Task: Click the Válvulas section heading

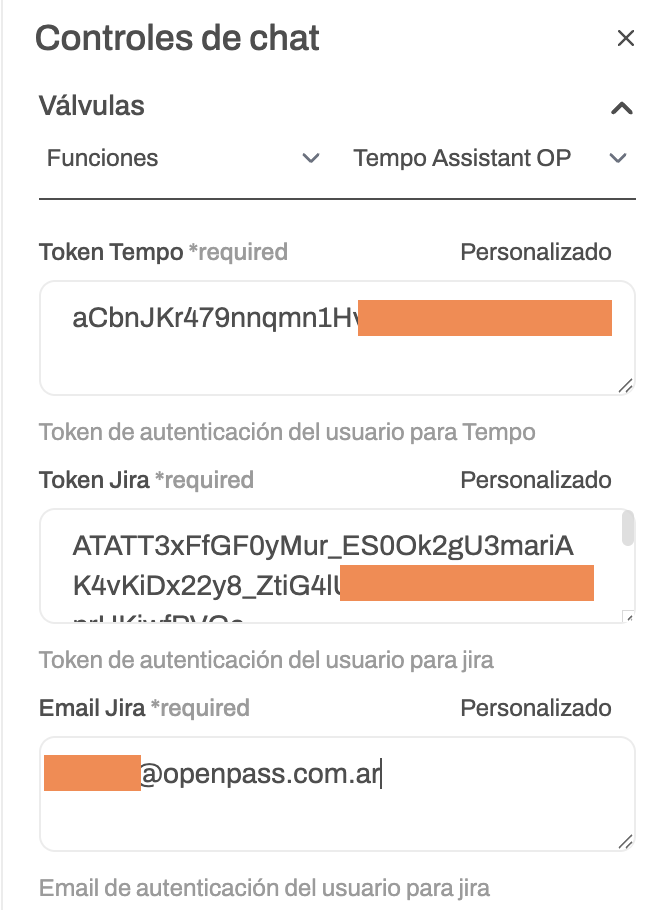Action: pos(92,105)
